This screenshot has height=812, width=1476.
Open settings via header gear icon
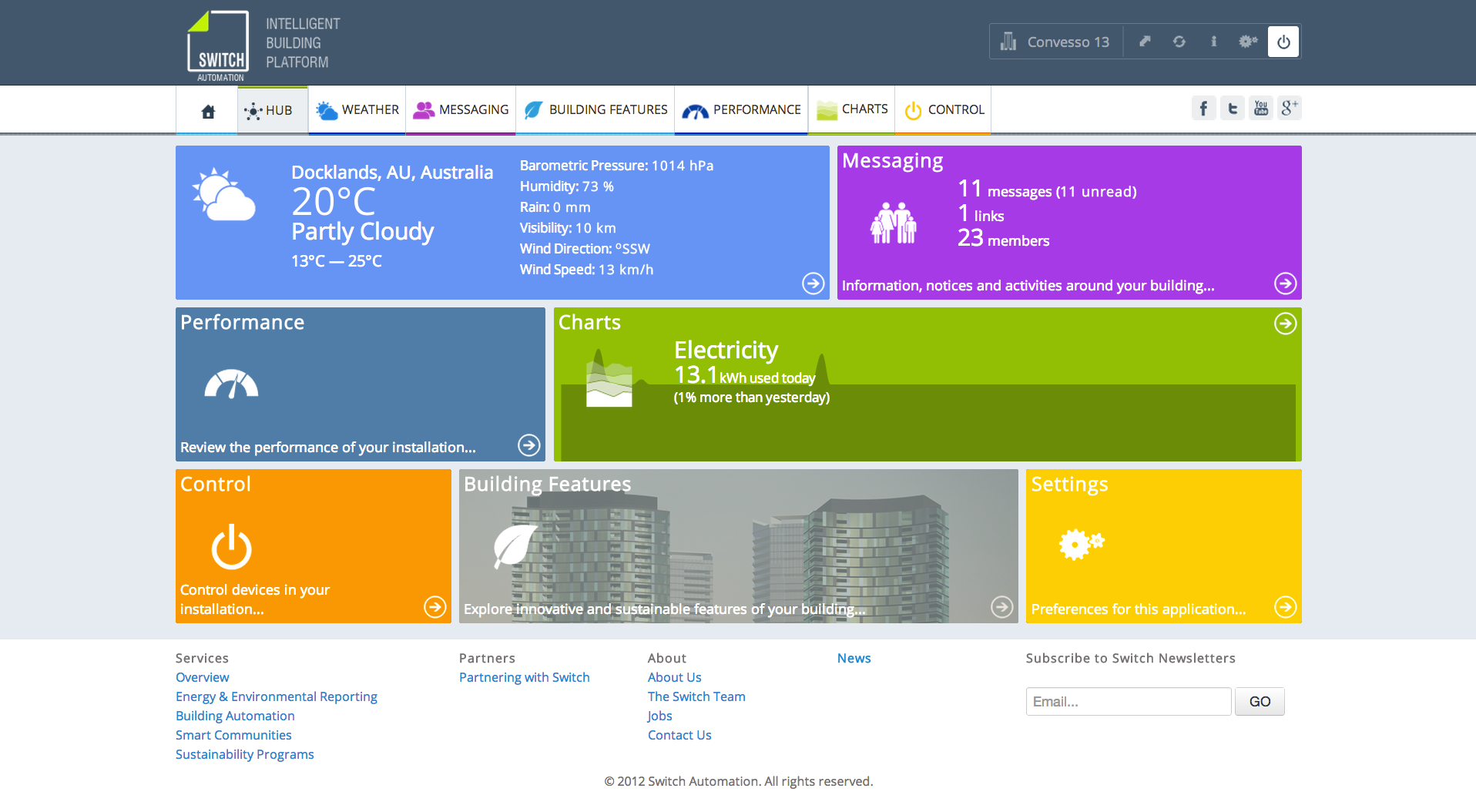1248,42
